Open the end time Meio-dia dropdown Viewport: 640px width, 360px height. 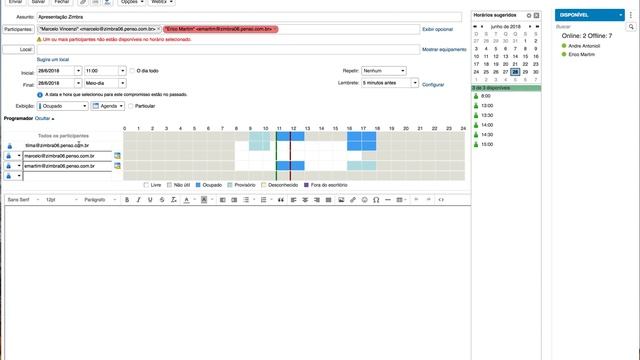pos(122,83)
